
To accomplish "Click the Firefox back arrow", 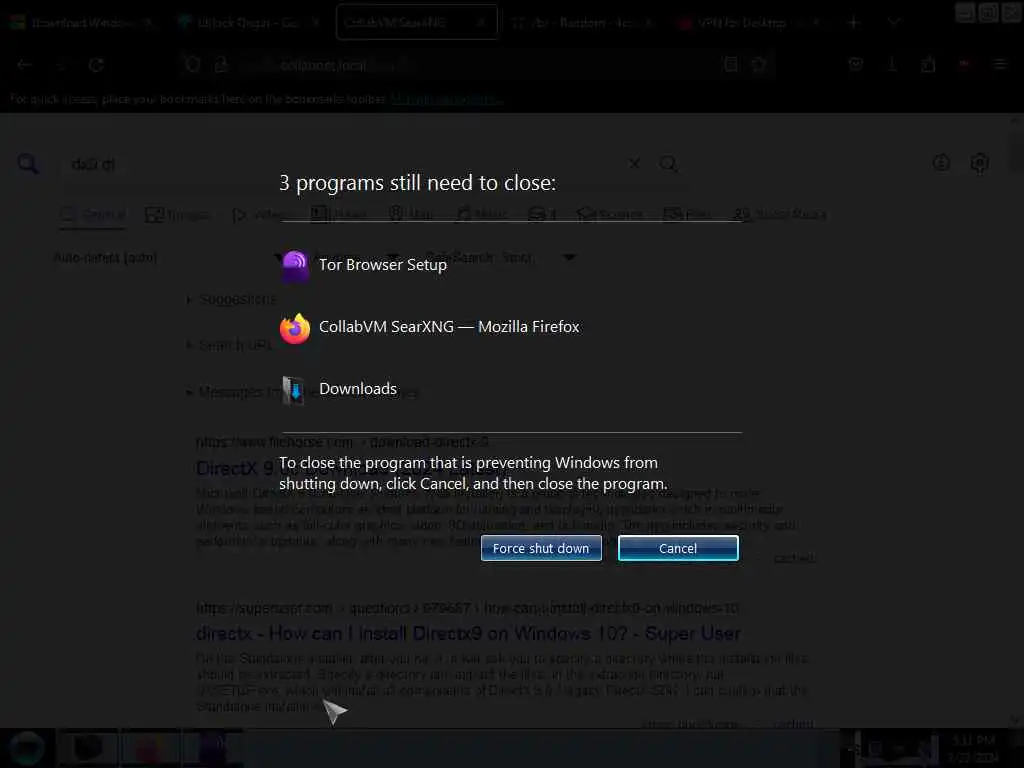I will tap(24, 65).
